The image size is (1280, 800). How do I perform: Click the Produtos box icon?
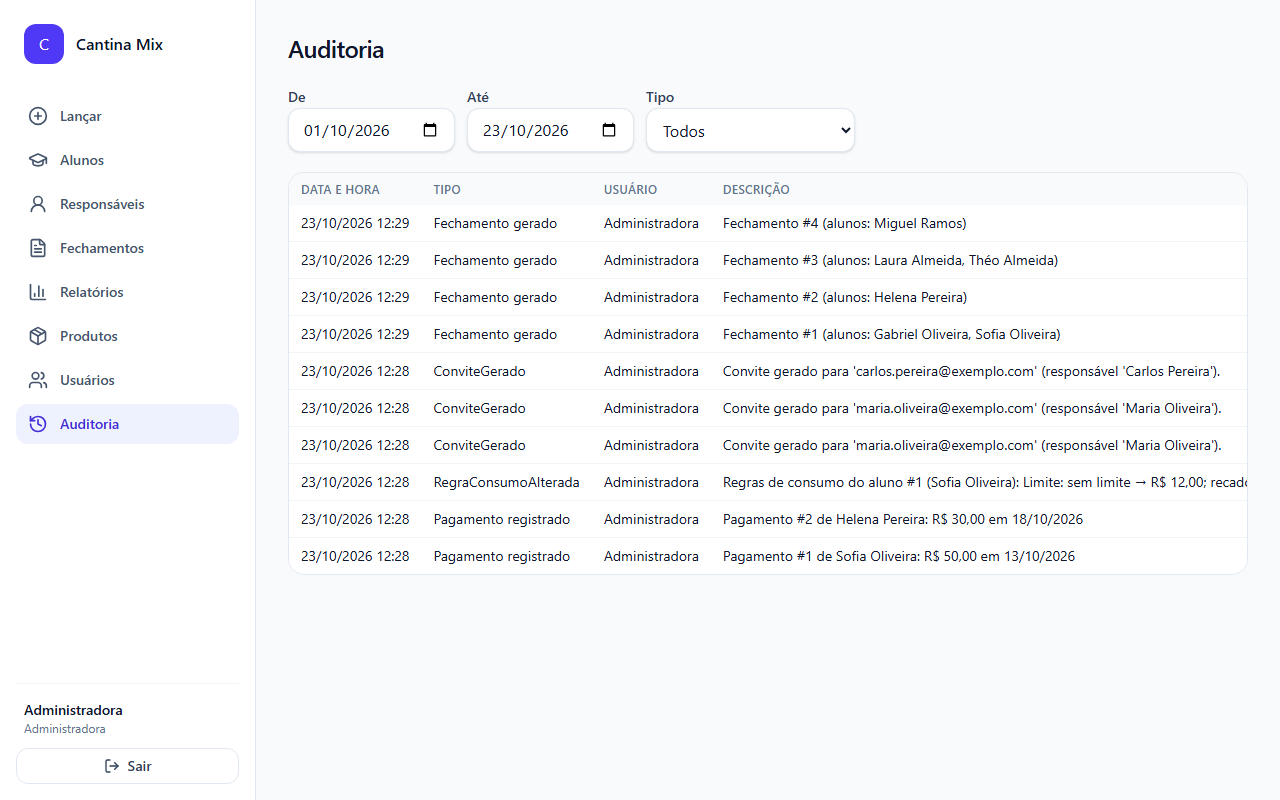click(x=38, y=336)
